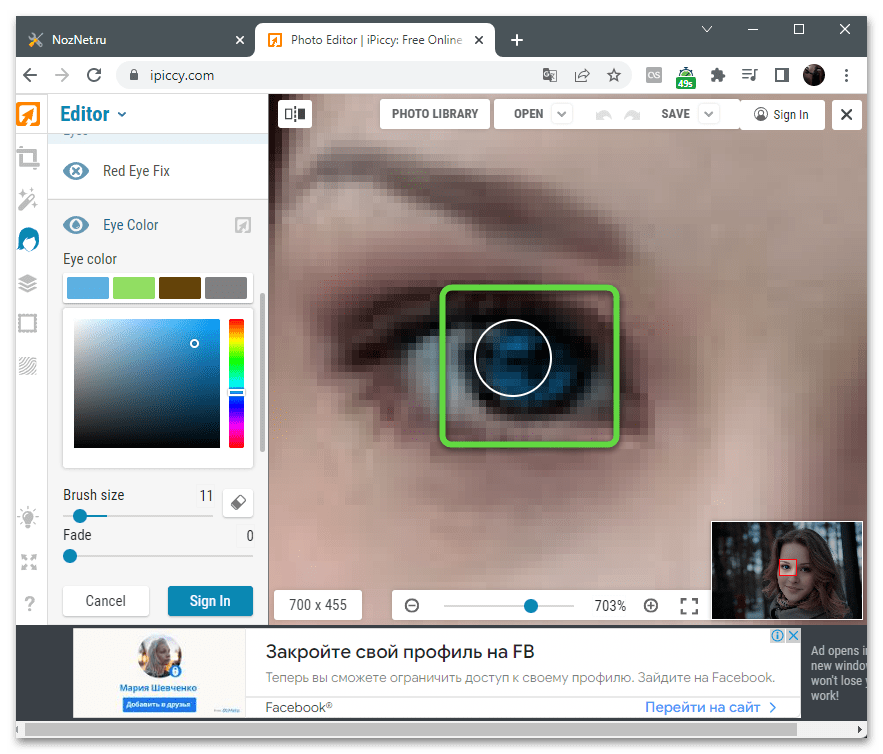Toggle the browser side panel

(x=782, y=75)
